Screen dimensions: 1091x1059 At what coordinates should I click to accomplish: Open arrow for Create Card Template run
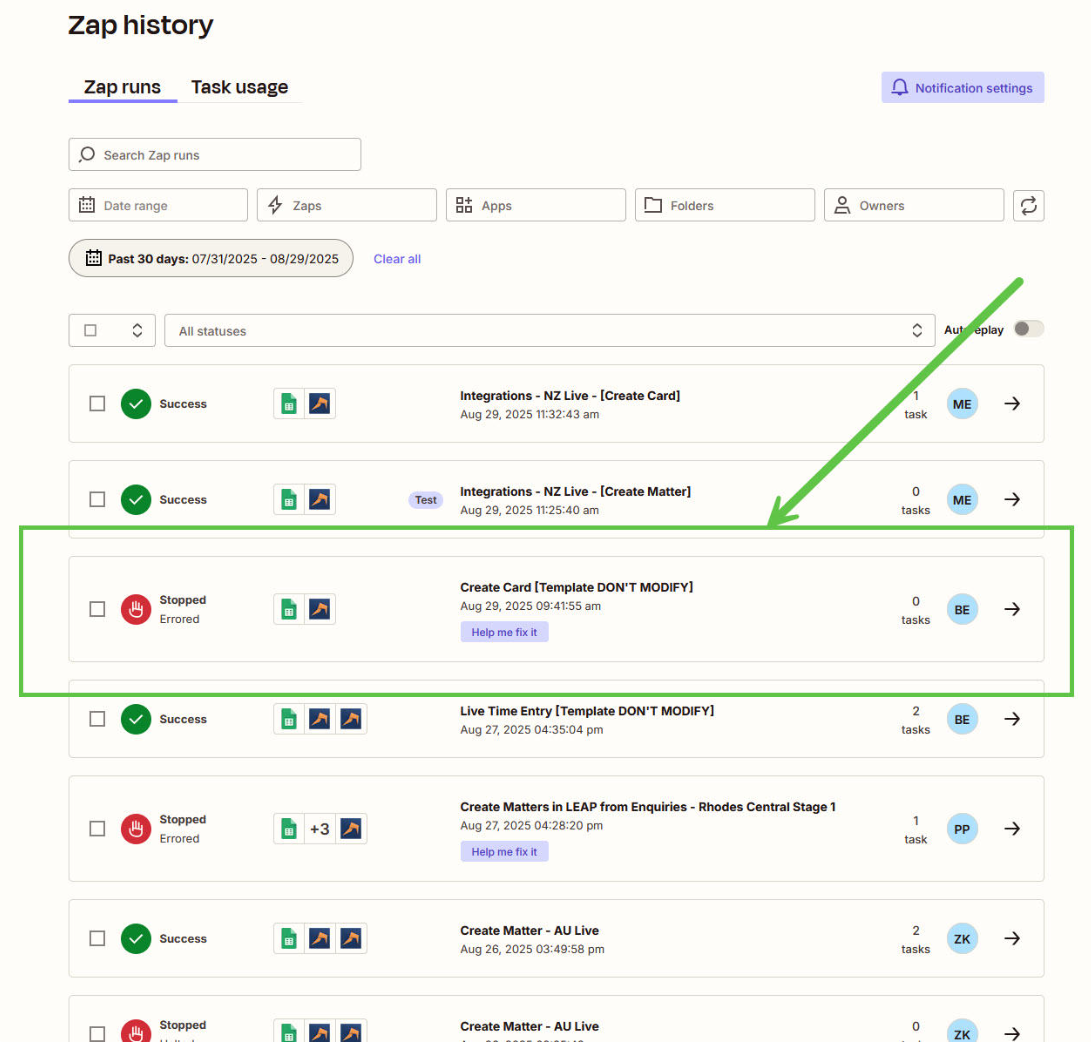coord(1012,609)
